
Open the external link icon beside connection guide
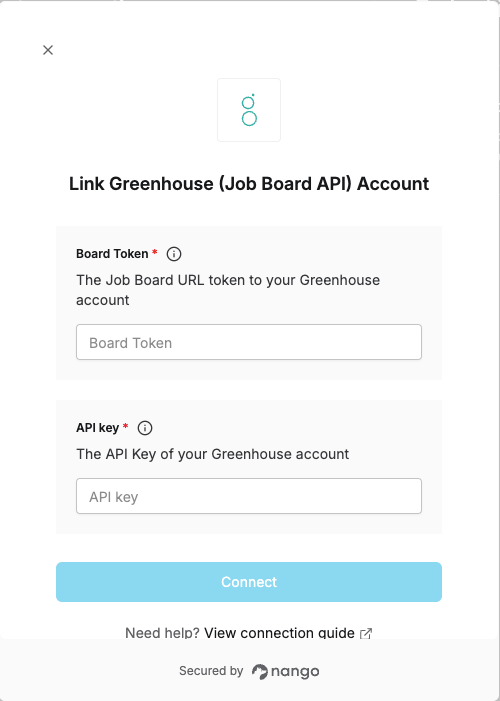click(366, 633)
